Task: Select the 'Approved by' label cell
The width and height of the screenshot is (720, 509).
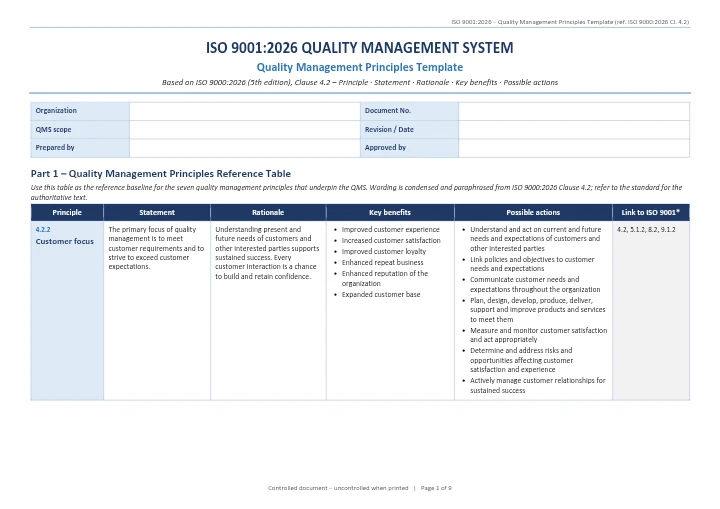Action: [409, 148]
